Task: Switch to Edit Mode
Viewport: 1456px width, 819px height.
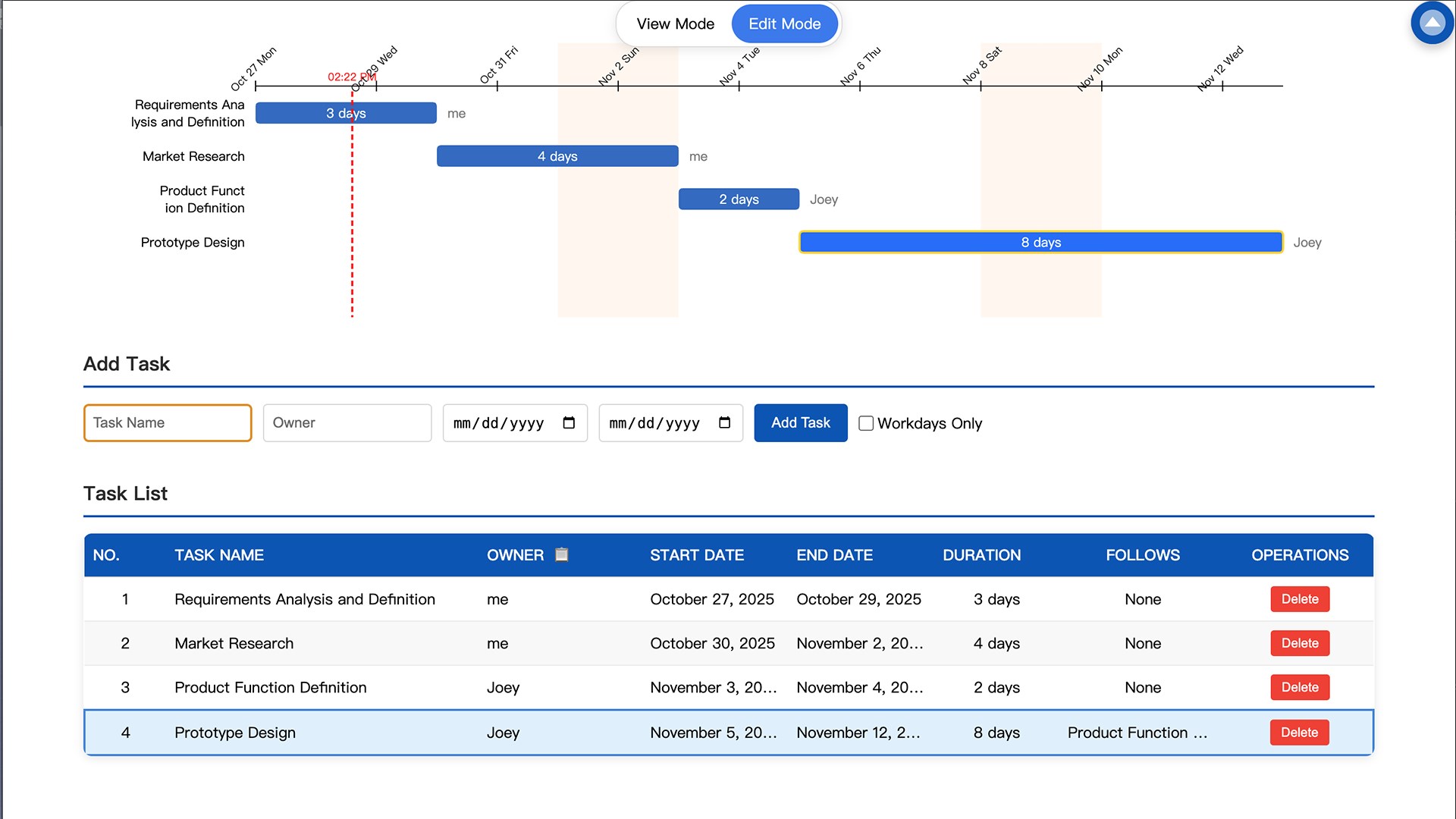Action: (784, 24)
